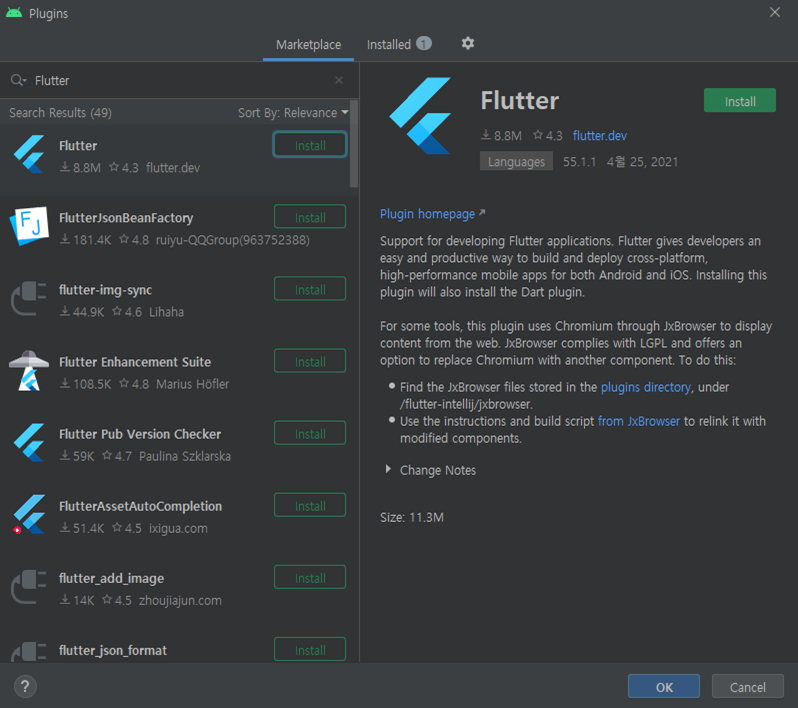Screen dimensions: 798x708
Task: Click the ruiyu-QQGroup(963752388) vendor text
Action: [x=233, y=240]
